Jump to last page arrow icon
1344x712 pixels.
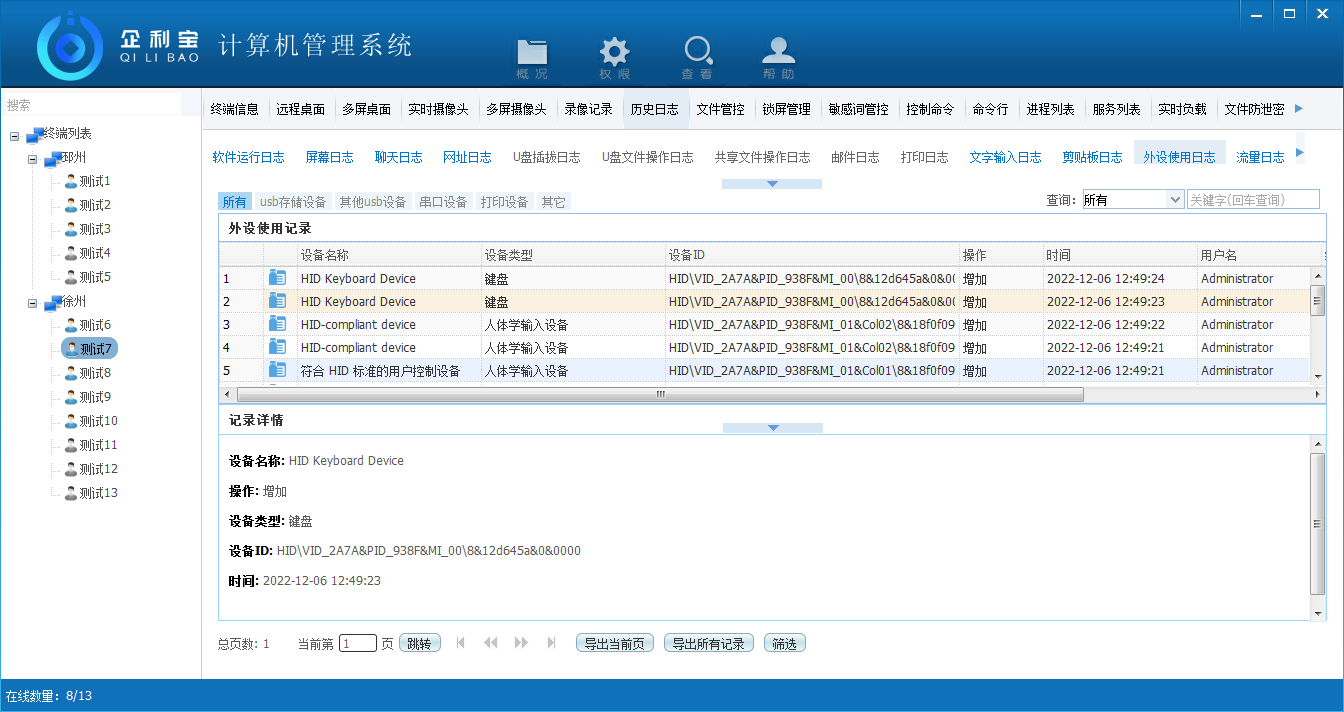tap(551, 643)
